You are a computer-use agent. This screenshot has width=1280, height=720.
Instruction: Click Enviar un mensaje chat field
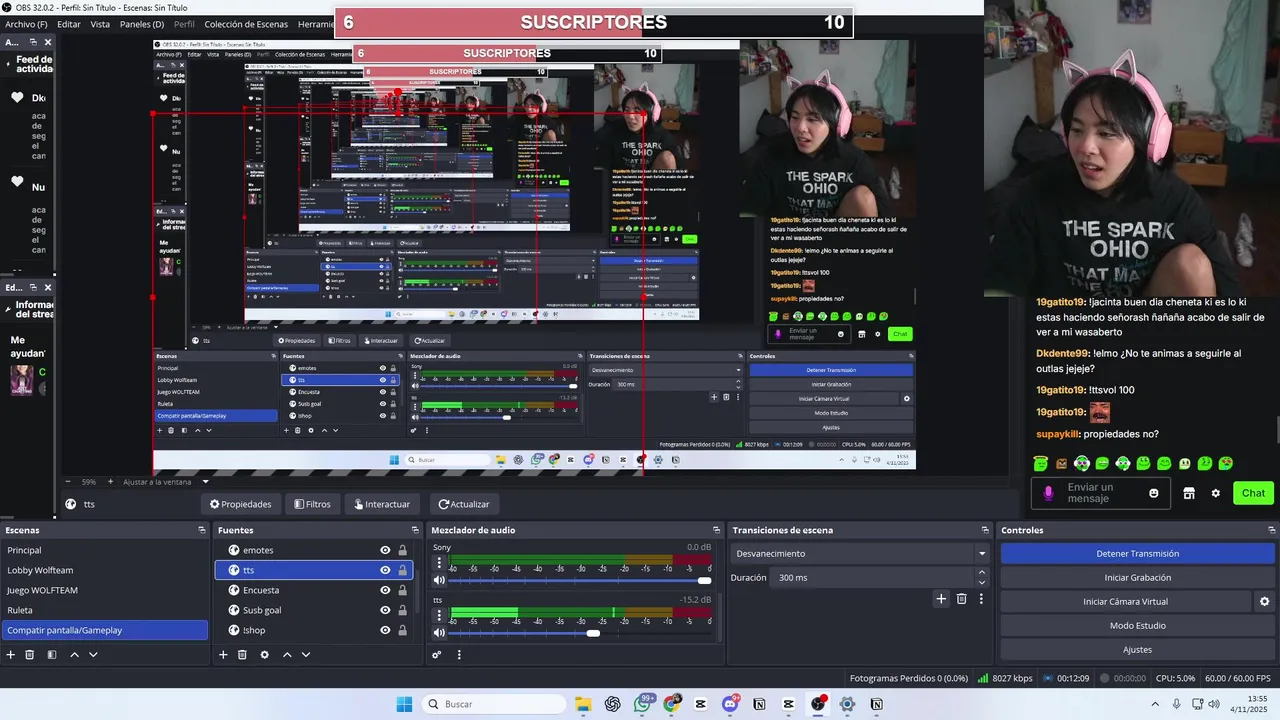(x=1100, y=493)
